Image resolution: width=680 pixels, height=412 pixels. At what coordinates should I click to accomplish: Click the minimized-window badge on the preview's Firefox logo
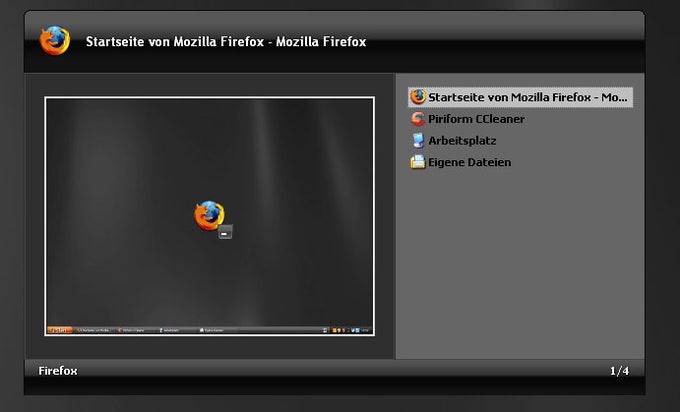[225, 232]
